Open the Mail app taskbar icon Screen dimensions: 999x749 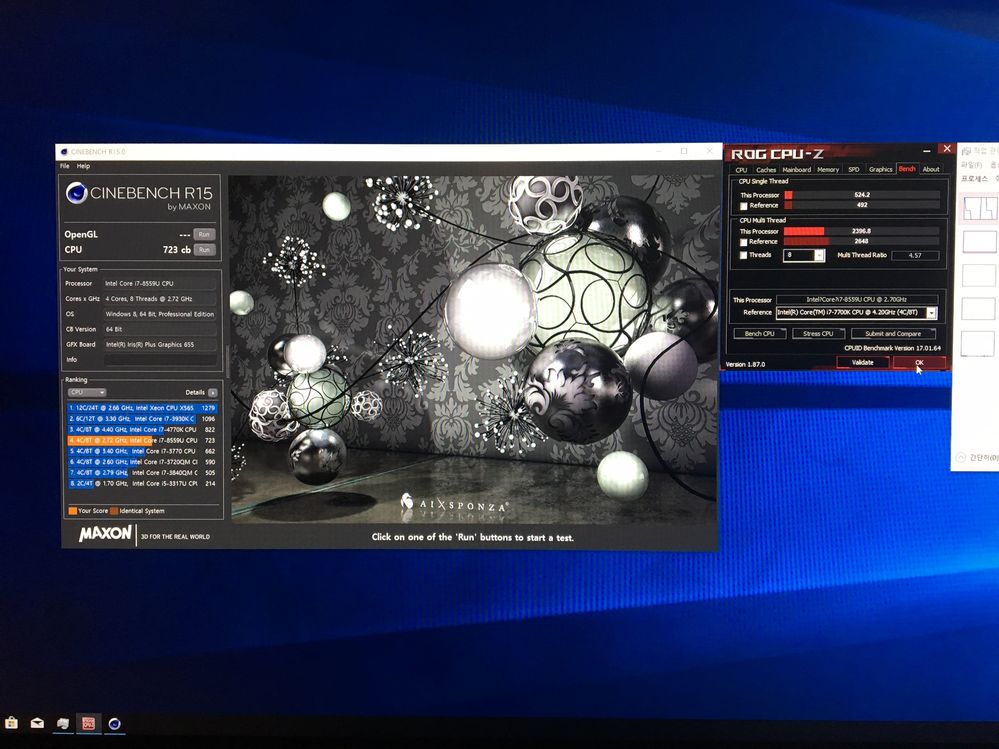point(37,723)
